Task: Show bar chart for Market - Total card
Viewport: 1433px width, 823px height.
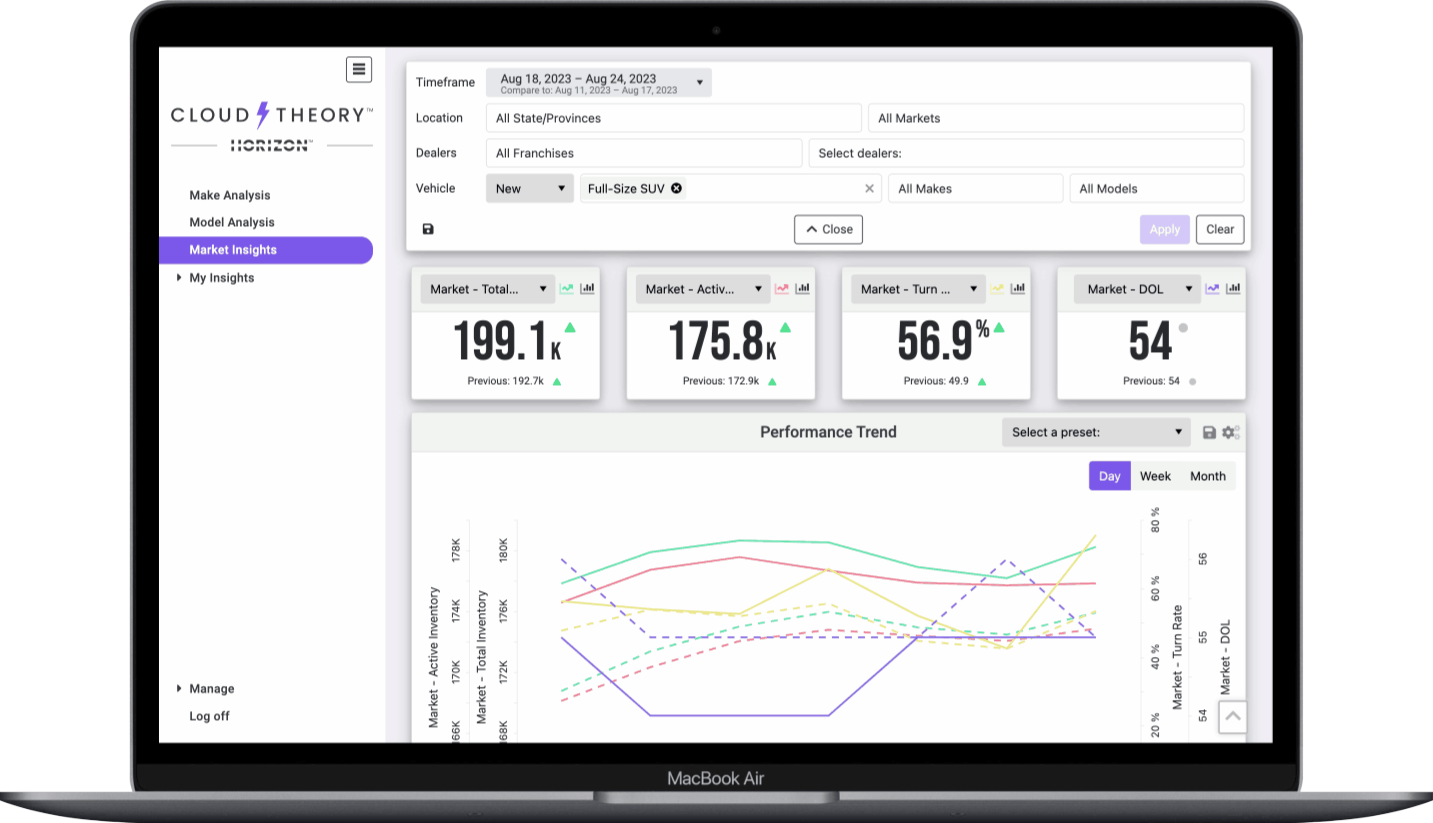Action: coord(587,289)
